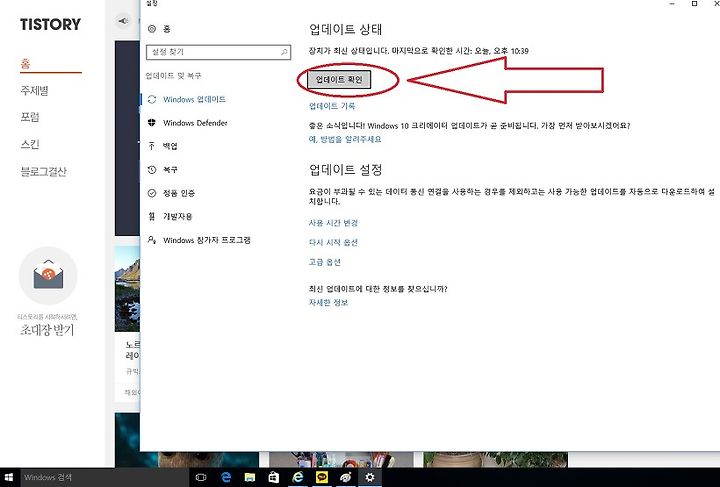The width and height of the screenshot is (720, 487).
Task: Click the magnifier icon in 설정 찾기 box
Action: coord(284,52)
